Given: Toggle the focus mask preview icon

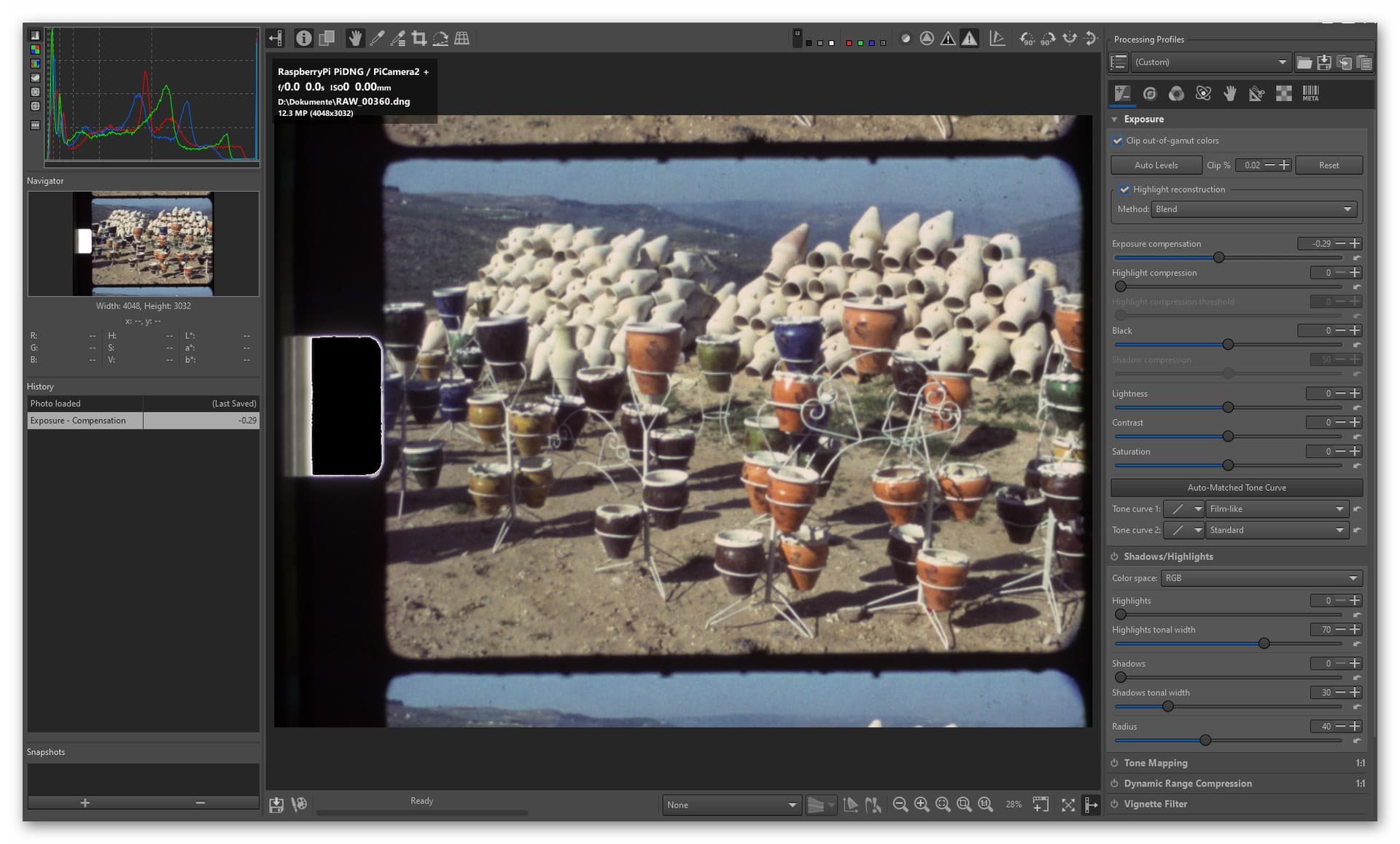Looking at the screenshot, I should [927, 39].
